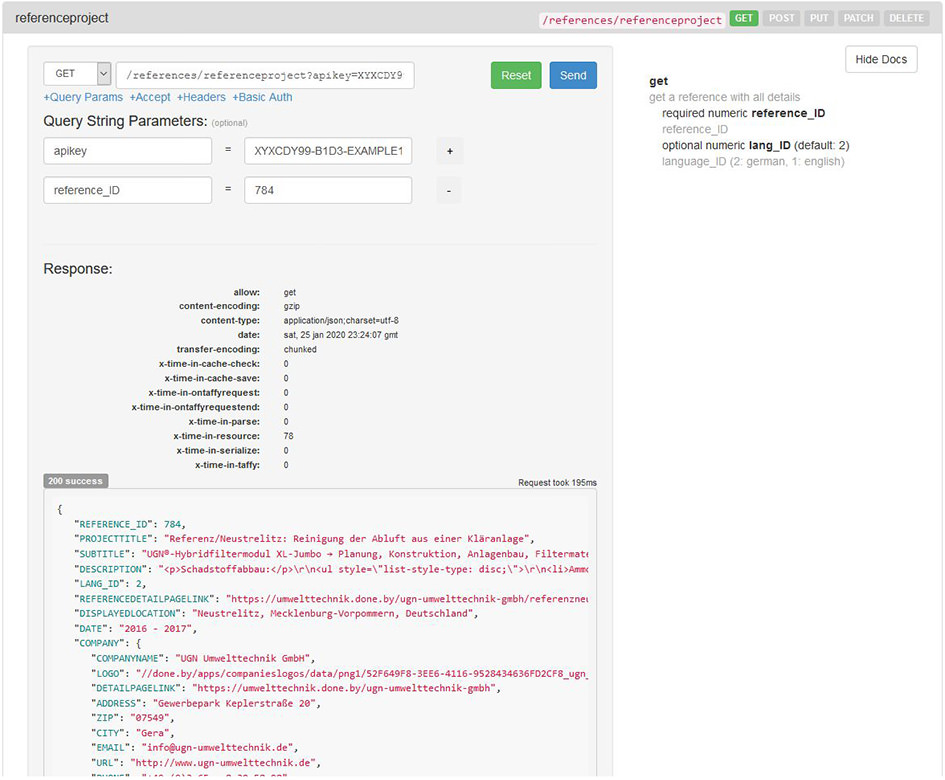Image resolution: width=945 pixels, height=780 pixels.
Task: Select the POST method badge
Action: 781,18
